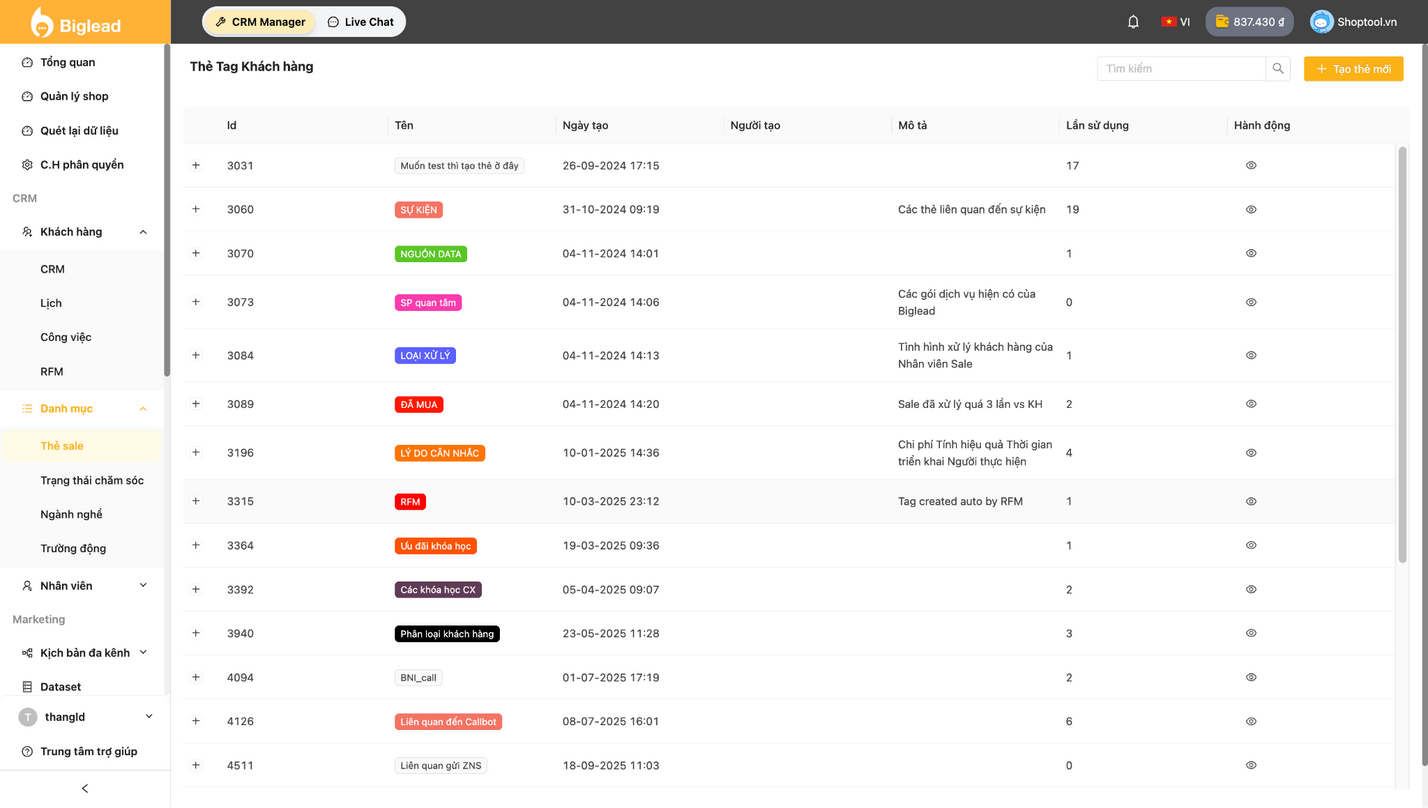Viewport: 1428px width, 808px height.
Task: Click the Biglead flame logo
Action: [x=42, y=22]
